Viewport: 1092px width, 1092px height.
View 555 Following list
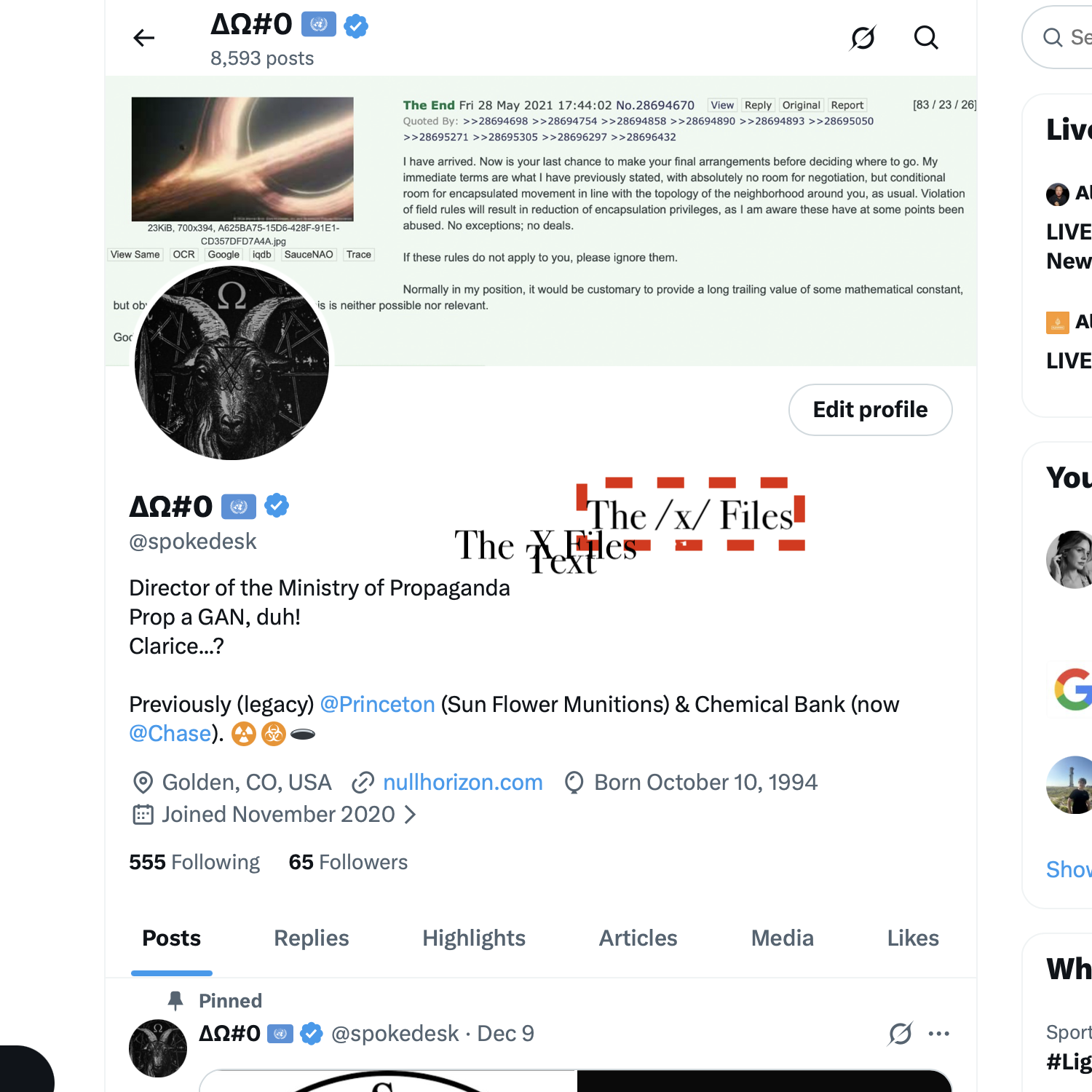tap(194, 862)
